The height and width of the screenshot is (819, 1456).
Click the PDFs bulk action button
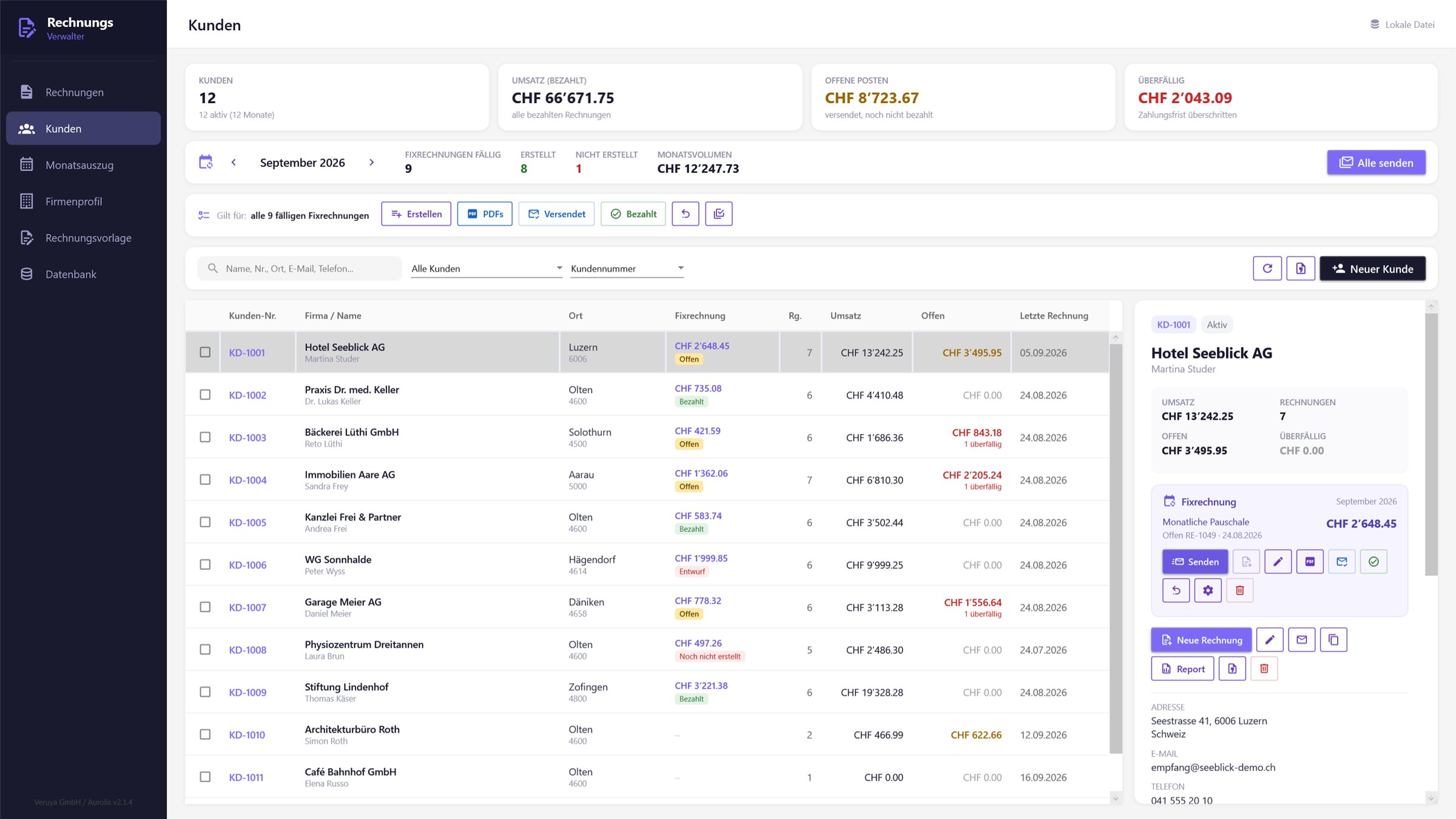coord(485,214)
